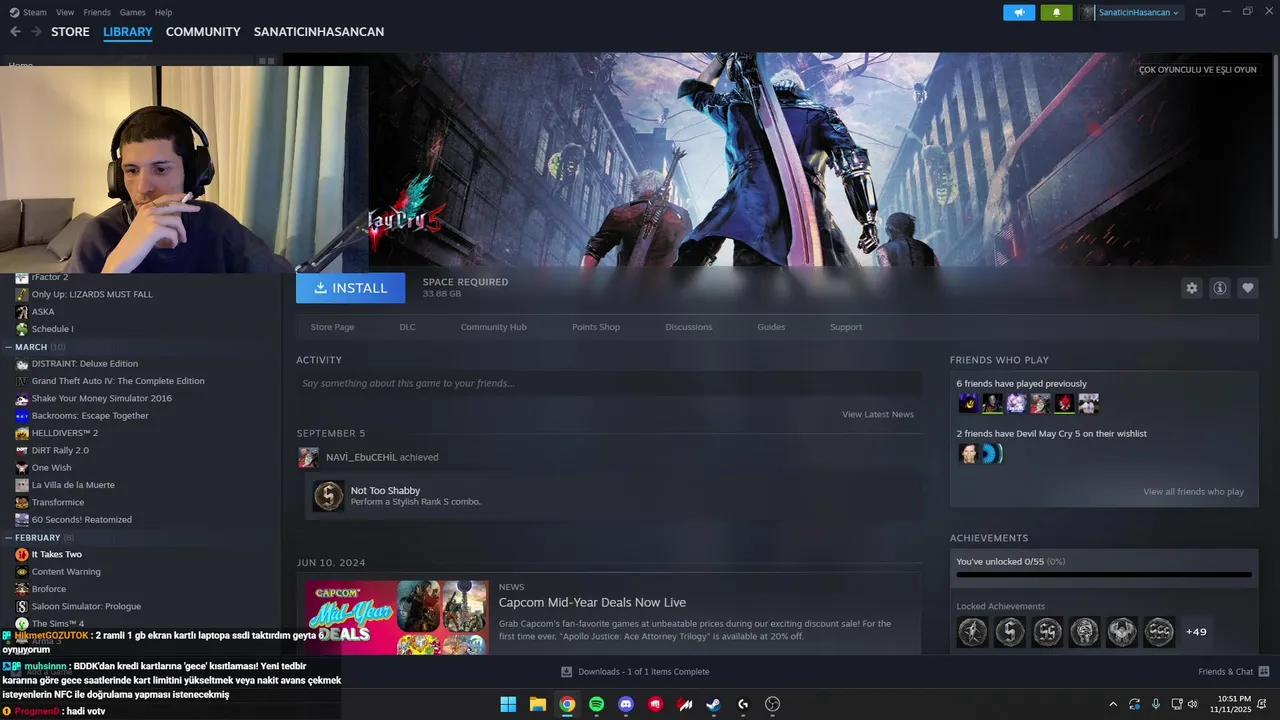Click NAVİ_EbuCEHİL's avatar in activity
The image size is (1280, 720).
pos(308,457)
